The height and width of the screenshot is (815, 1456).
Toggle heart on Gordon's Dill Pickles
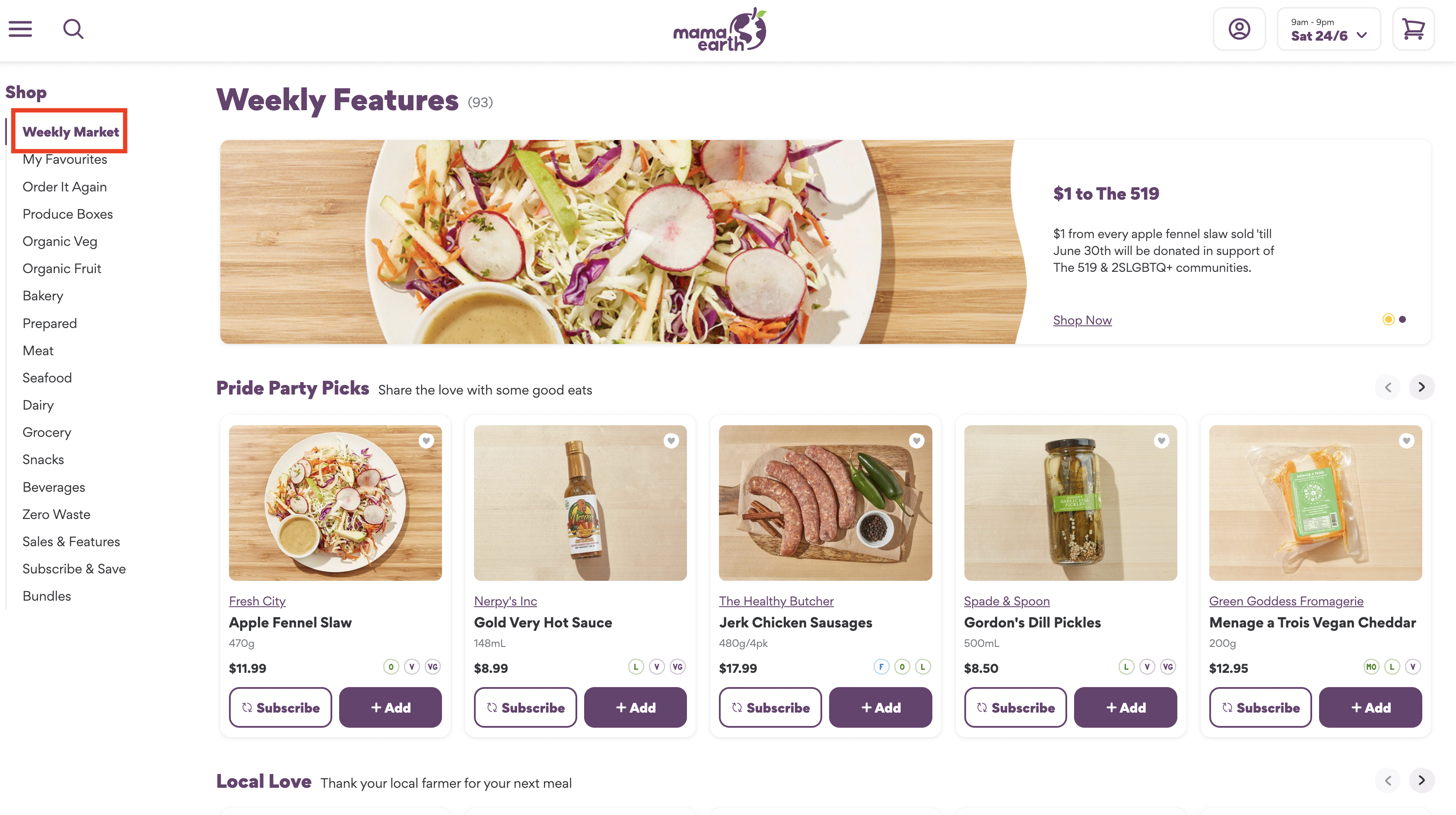[x=1161, y=440]
